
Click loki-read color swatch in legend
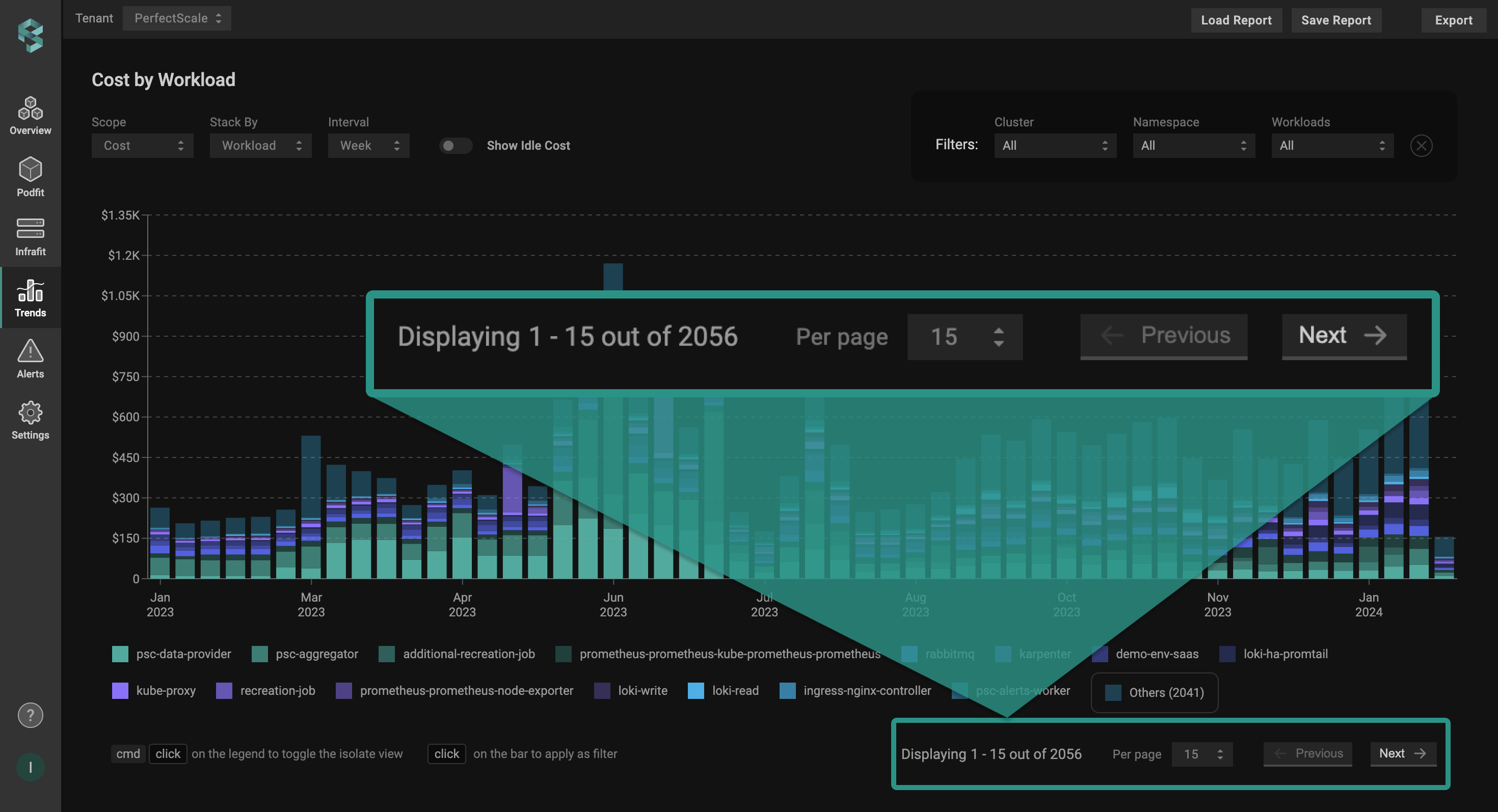point(695,691)
